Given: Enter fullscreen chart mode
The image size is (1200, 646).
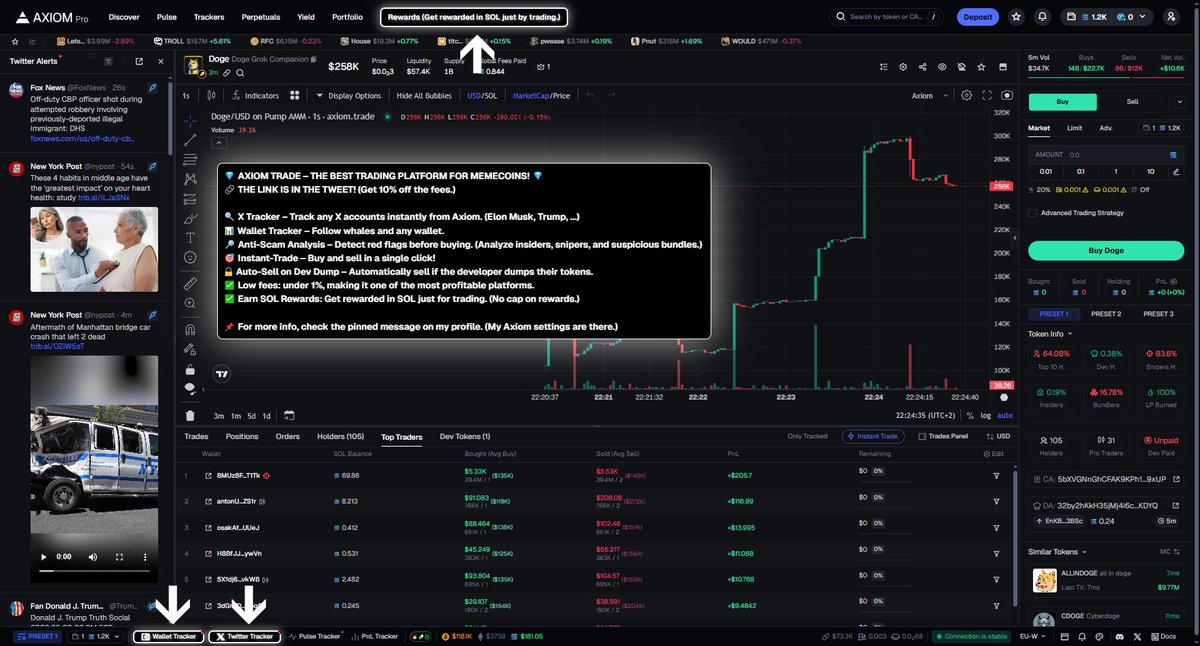Looking at the screenshot, I should 987,96.
